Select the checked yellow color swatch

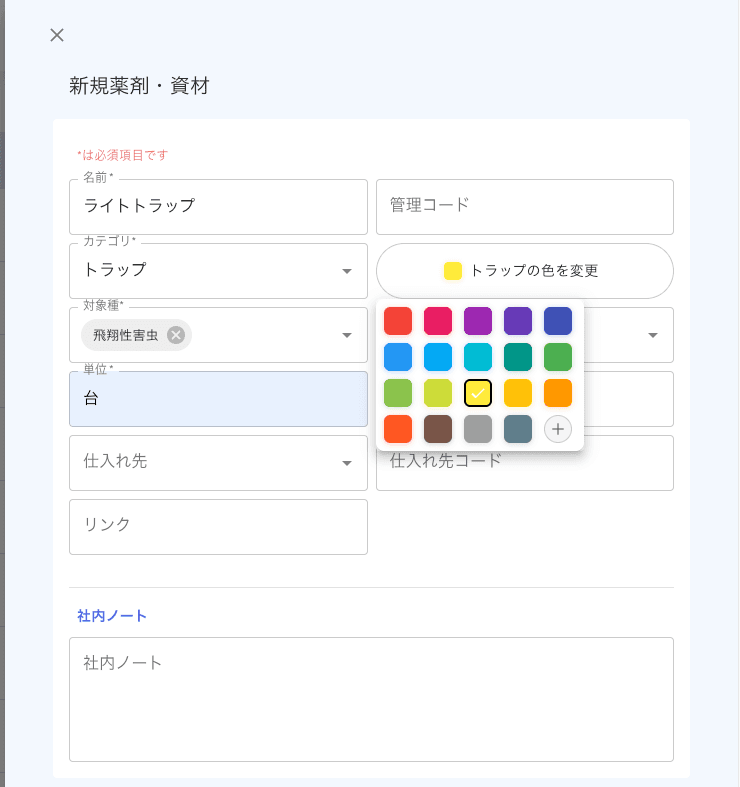pyautogui.click(x=478, y=393)
